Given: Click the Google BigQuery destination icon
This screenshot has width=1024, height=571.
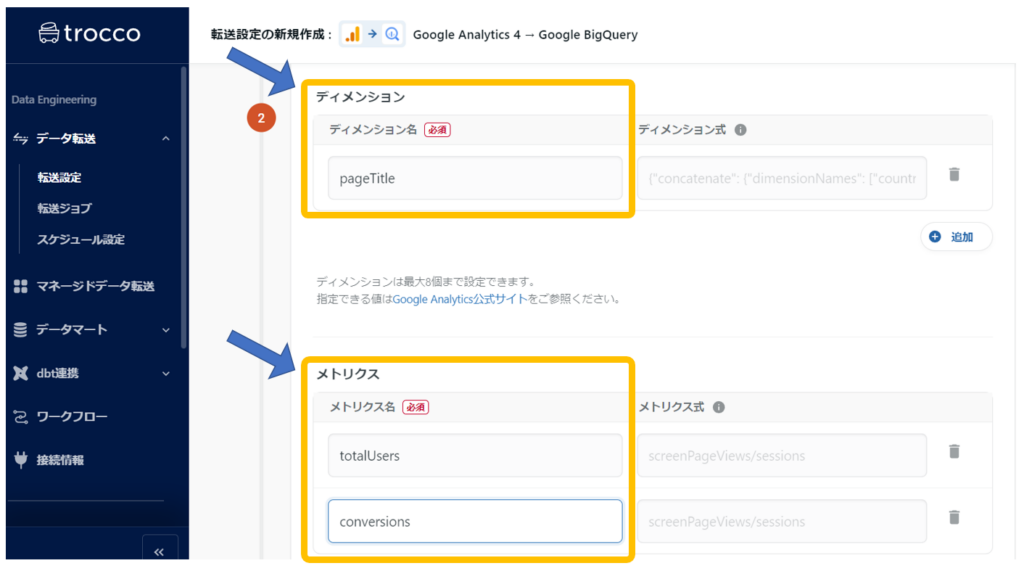Looking at the screenshot, I should (392, 34).
